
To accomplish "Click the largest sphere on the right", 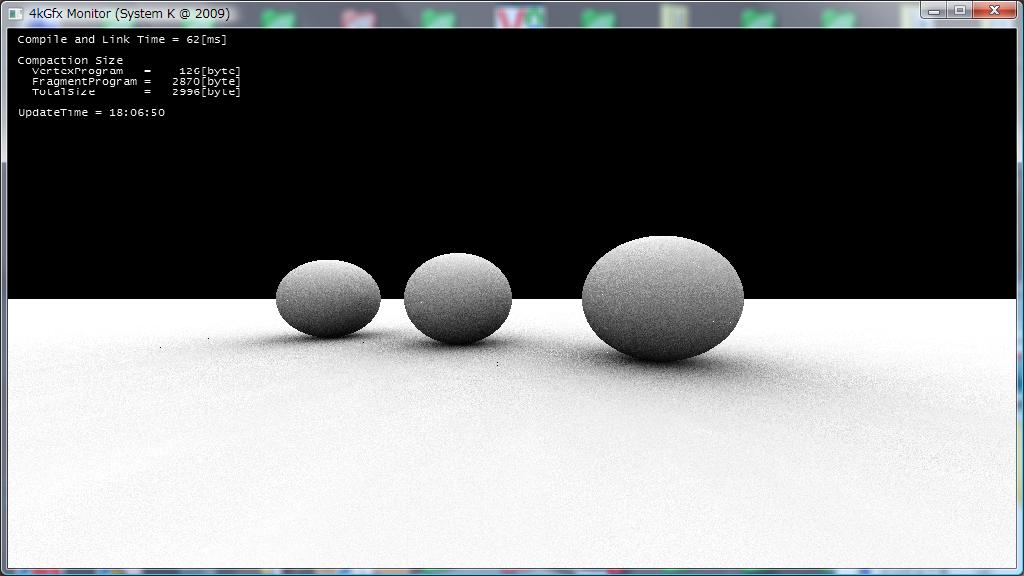I will click(x=663, y=297).
